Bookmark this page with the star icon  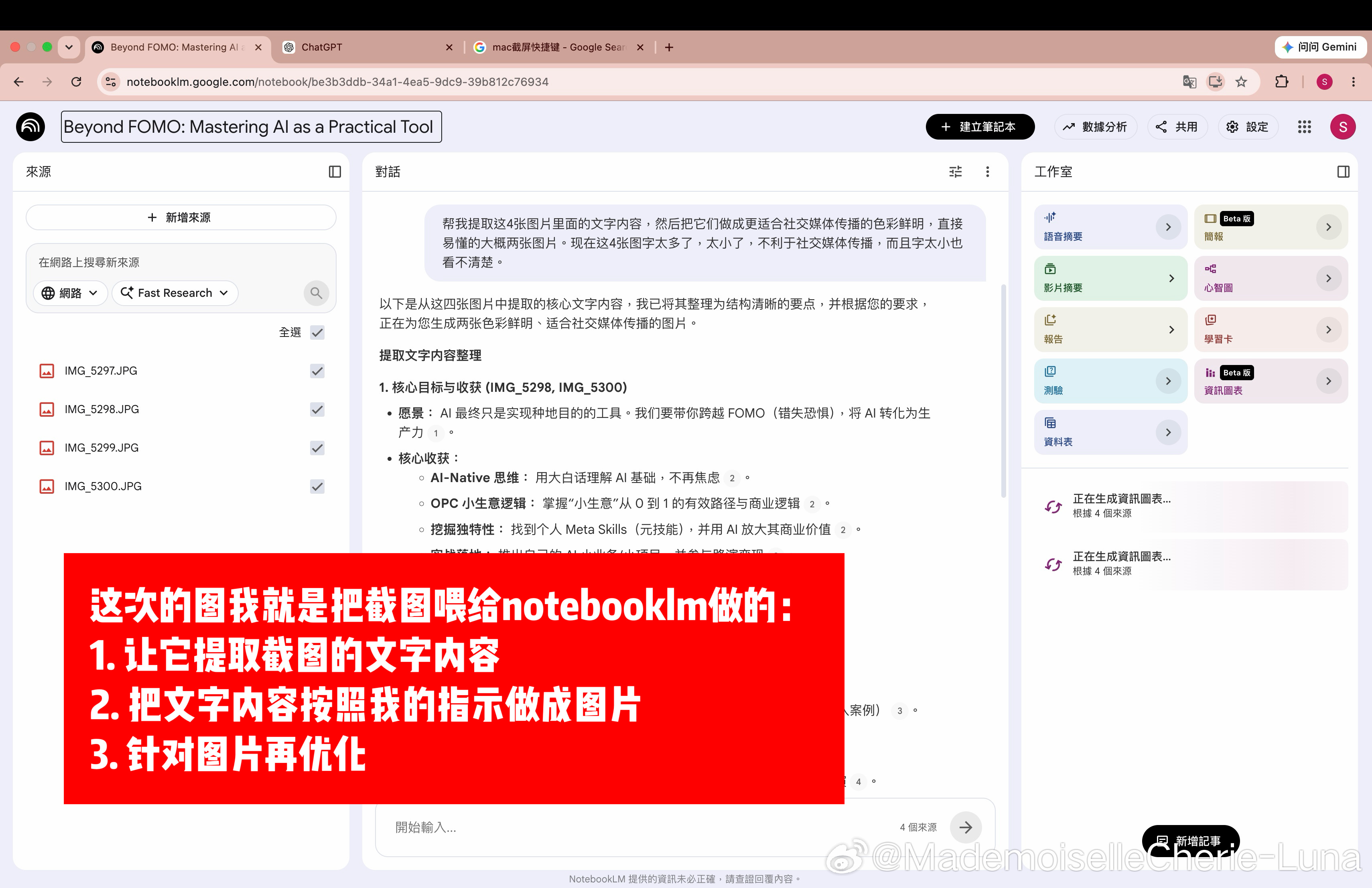click(1241, 82)
